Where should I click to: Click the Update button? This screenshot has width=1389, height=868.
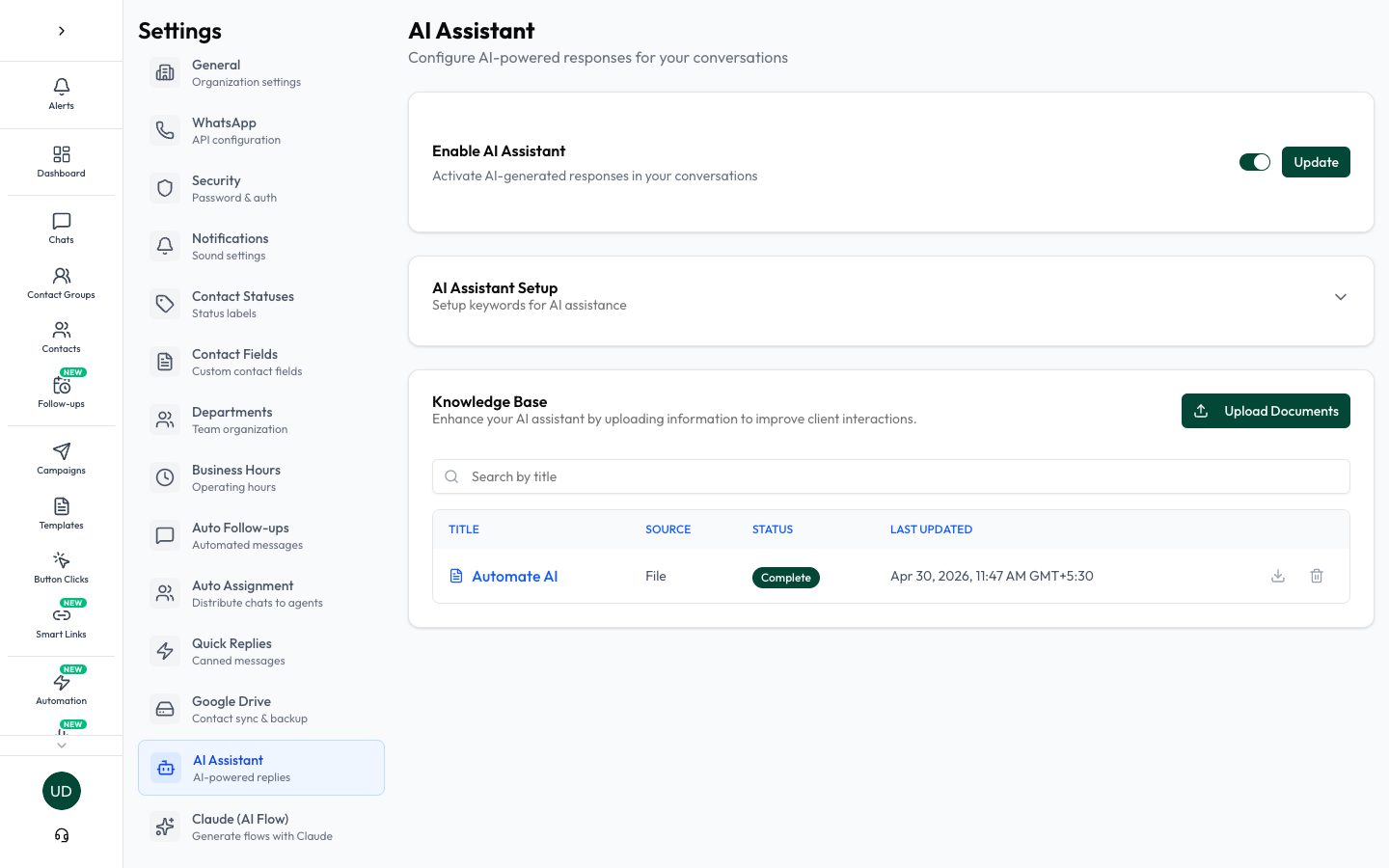(x=1316, y=162)
